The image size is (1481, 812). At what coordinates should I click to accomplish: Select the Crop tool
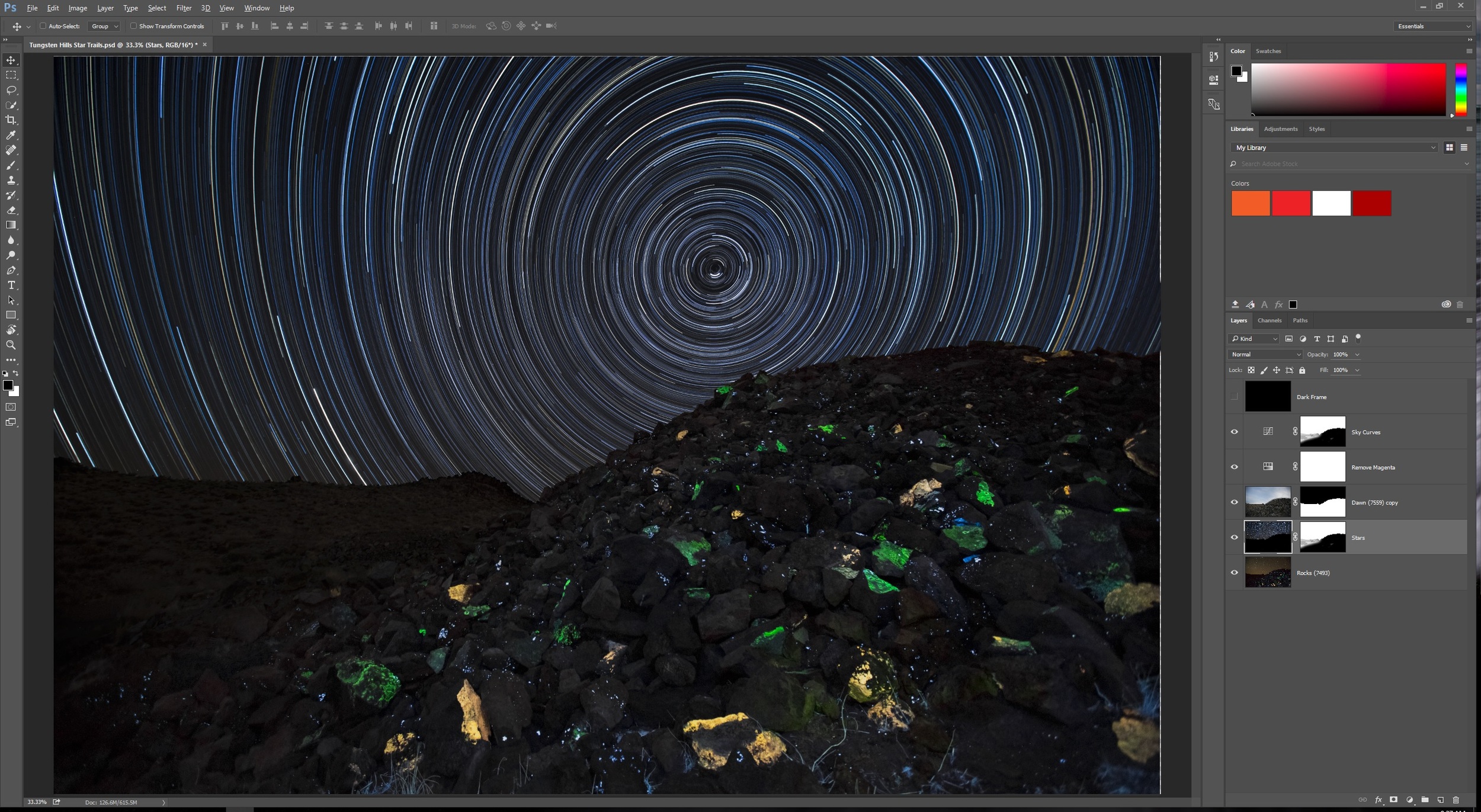coord(11,120)
